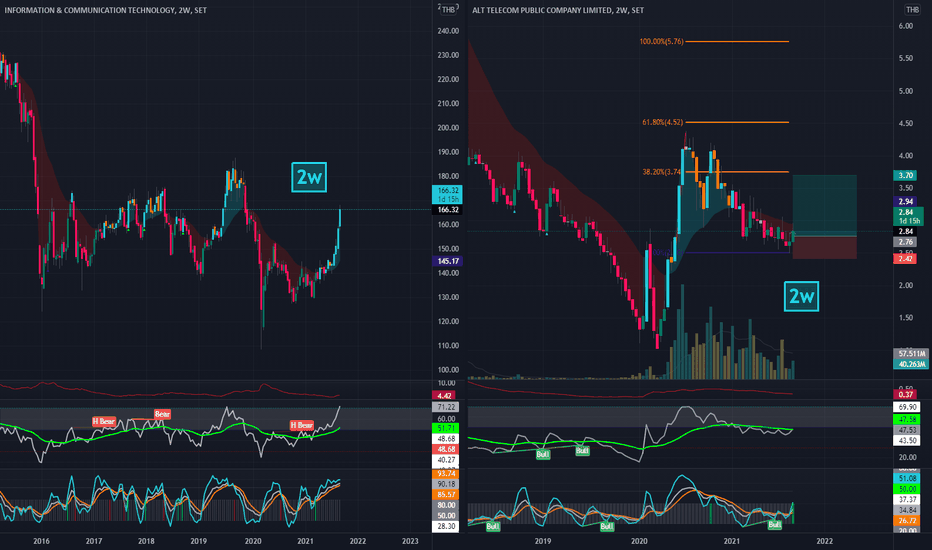Click the orange 26.72 value label
This screenshot has width=932, height=550.
(x=907, y=520)
